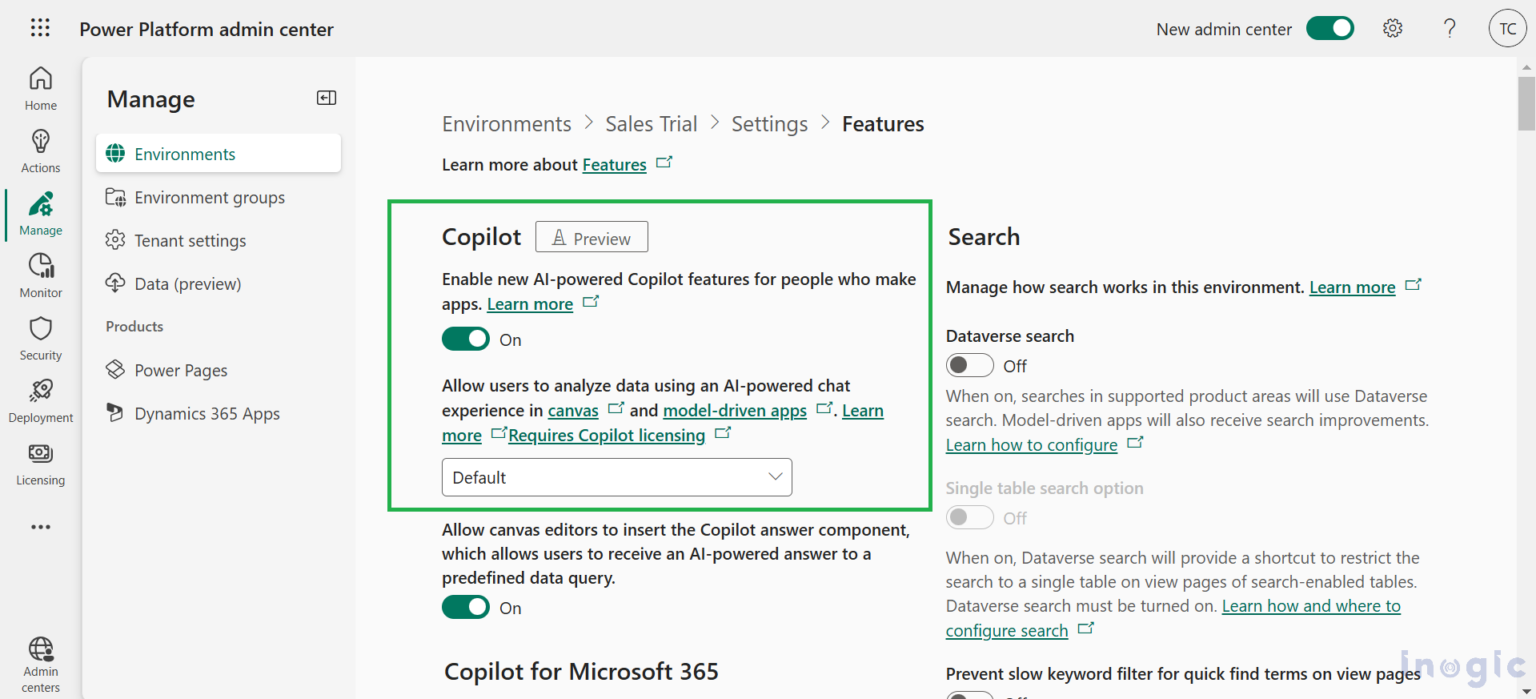Click Learn how to configure under Dataverse search

tap(1030, 444)
